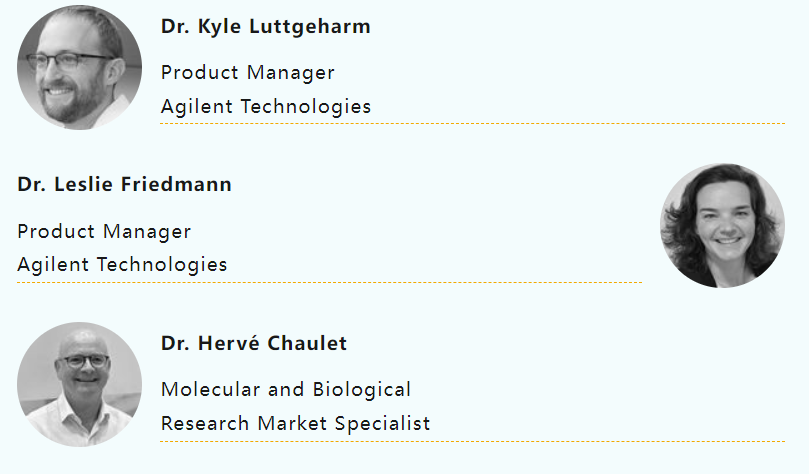
Task: Click the dotted divider below Hervé Chaulet's entry
Action: (472, 440)
